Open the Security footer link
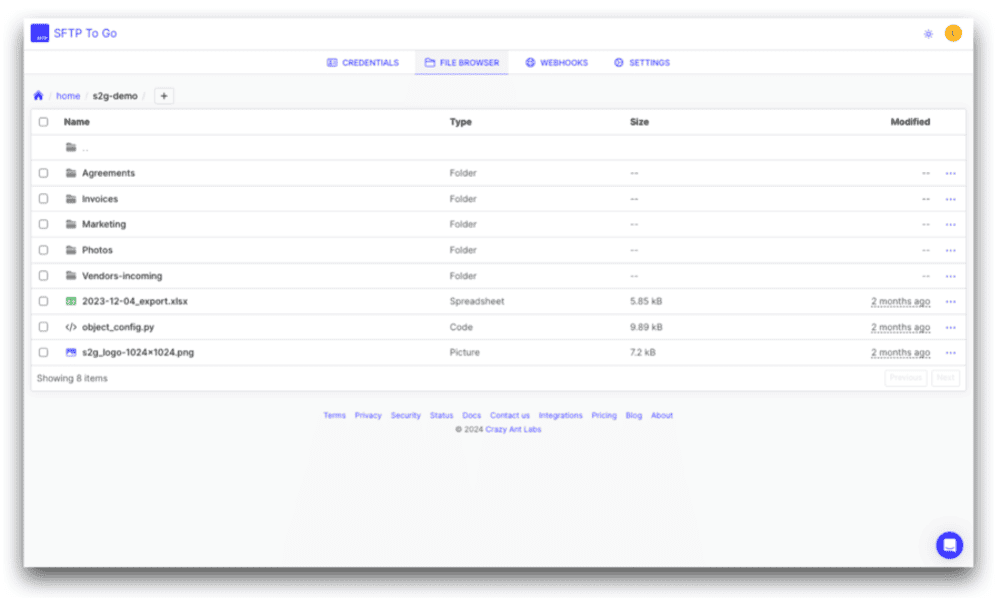The height and width of the screenshot is (598, 1000). tap(406, 415)
